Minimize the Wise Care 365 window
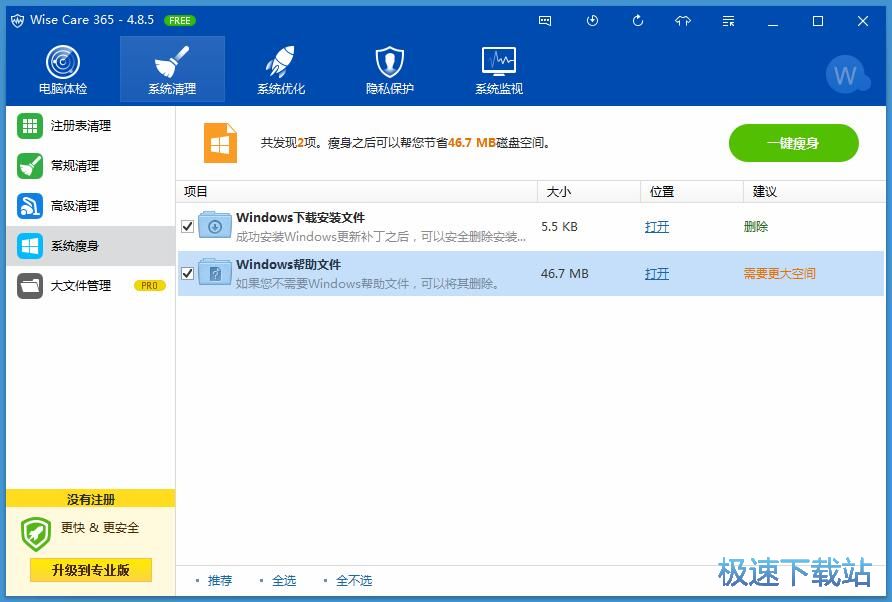 773,21
